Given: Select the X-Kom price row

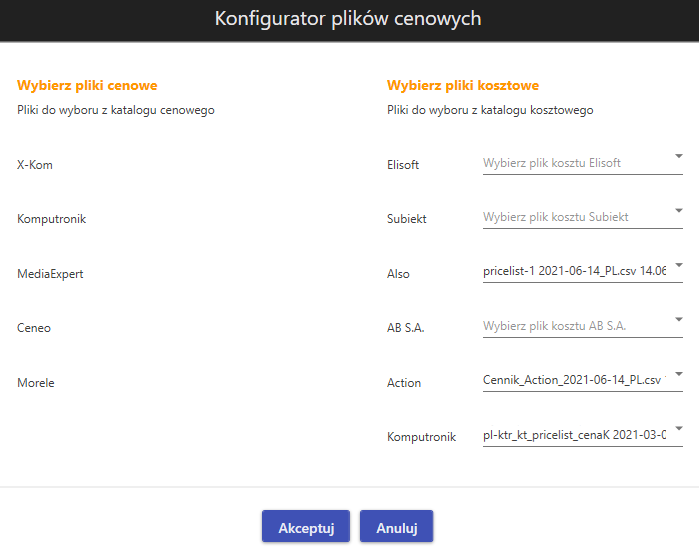Looking at the screenshot, I should point(35,165).
